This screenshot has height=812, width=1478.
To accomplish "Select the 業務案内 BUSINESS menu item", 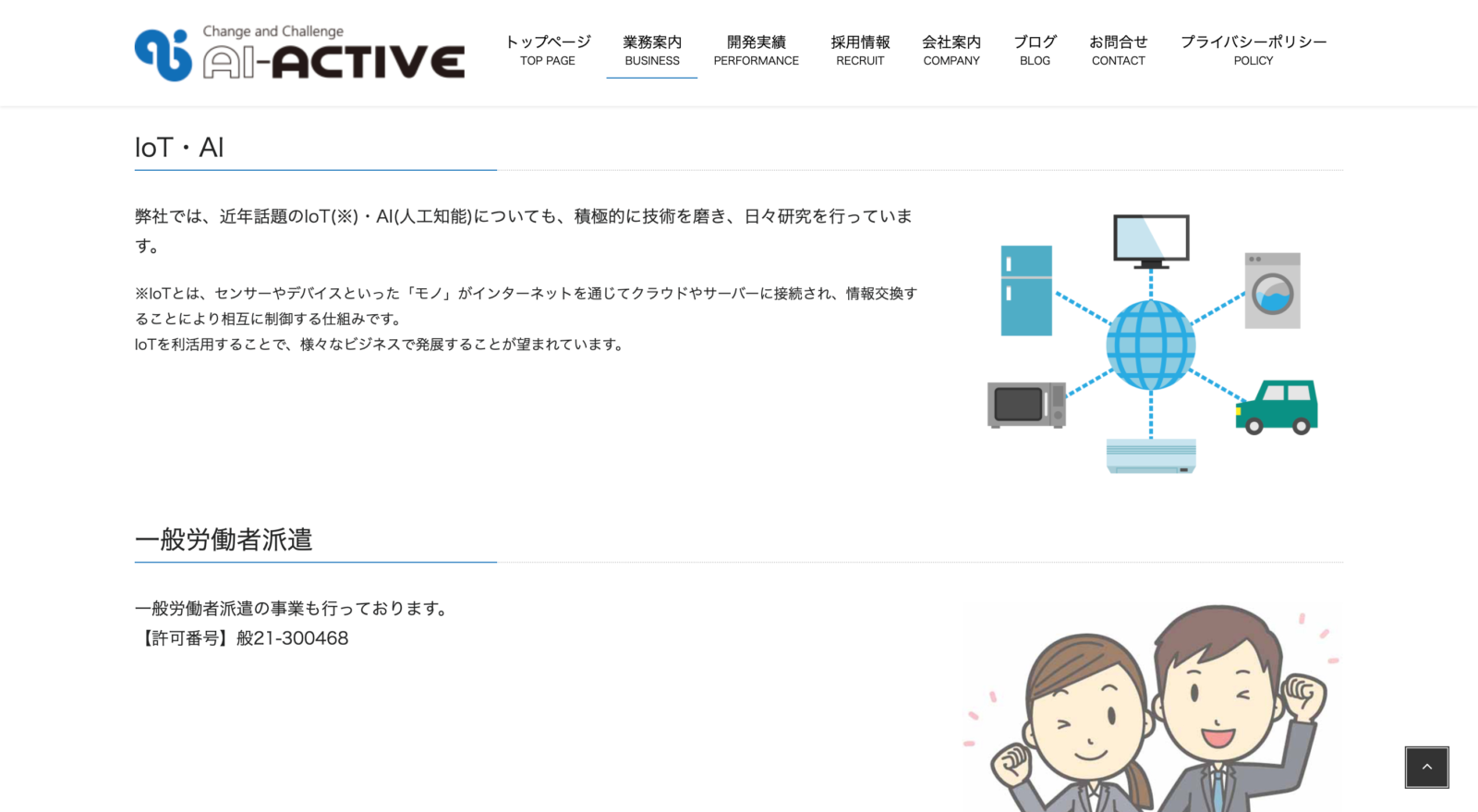I will [x=651, y=51].
